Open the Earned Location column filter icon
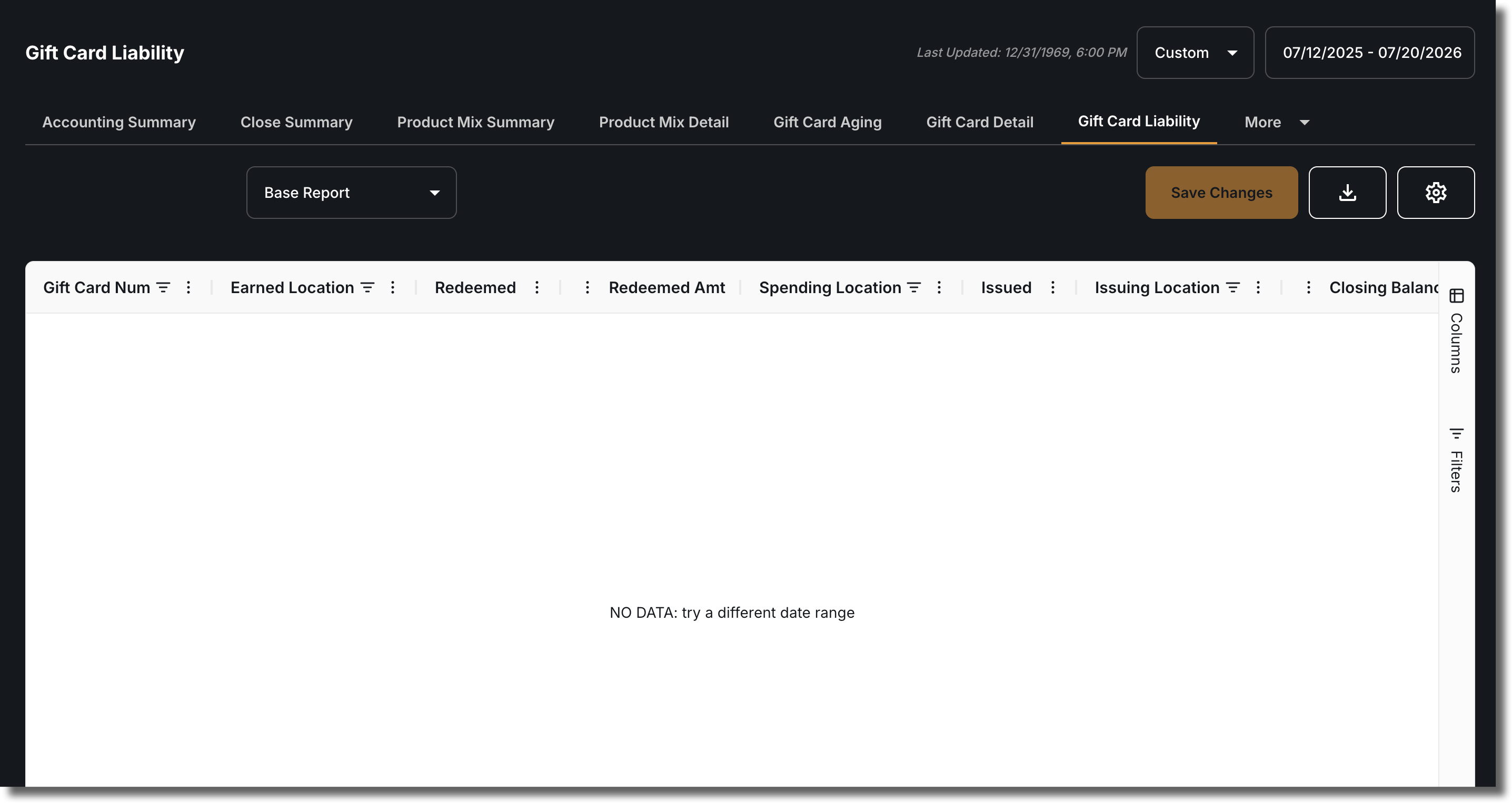The height and width of the screenshot is (803, 1512). pos(367,287)
